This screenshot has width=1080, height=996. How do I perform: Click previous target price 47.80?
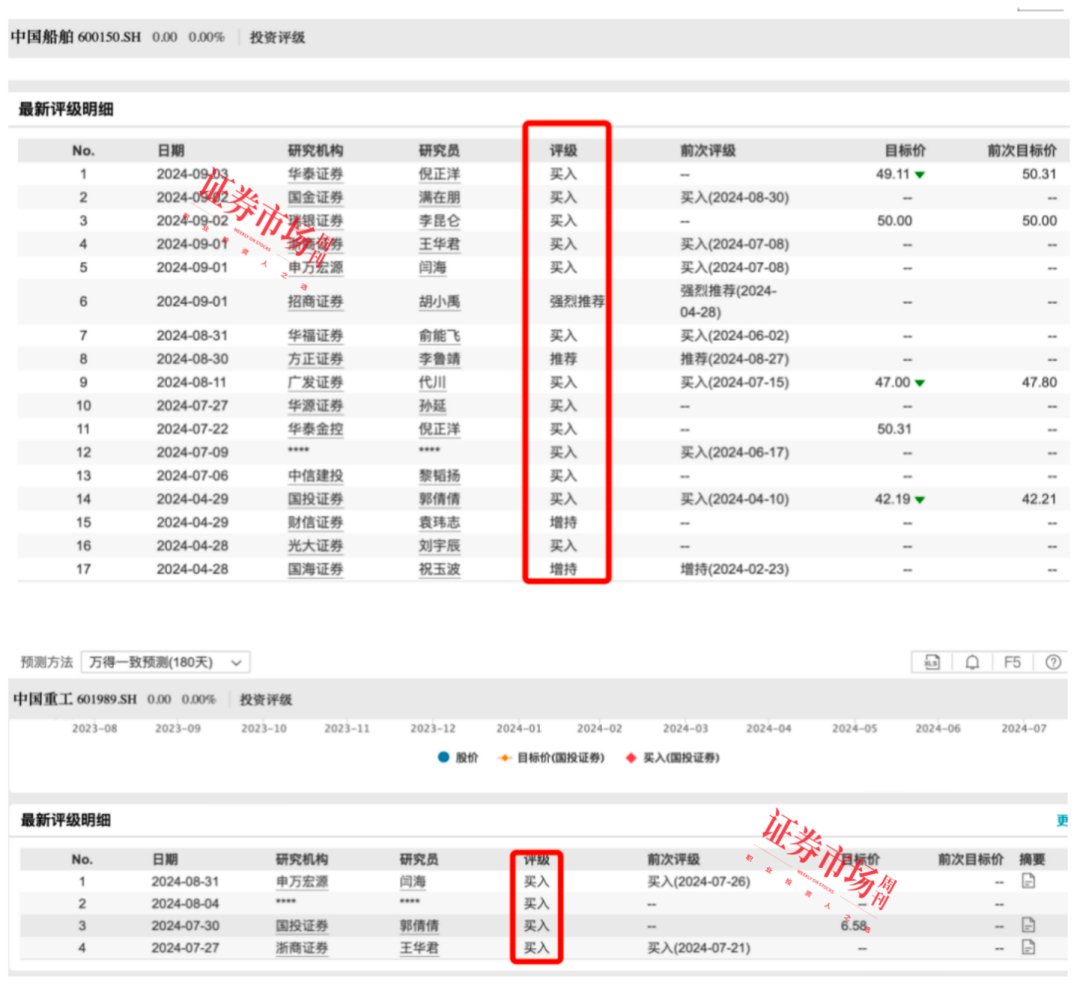coord(1039,383)
